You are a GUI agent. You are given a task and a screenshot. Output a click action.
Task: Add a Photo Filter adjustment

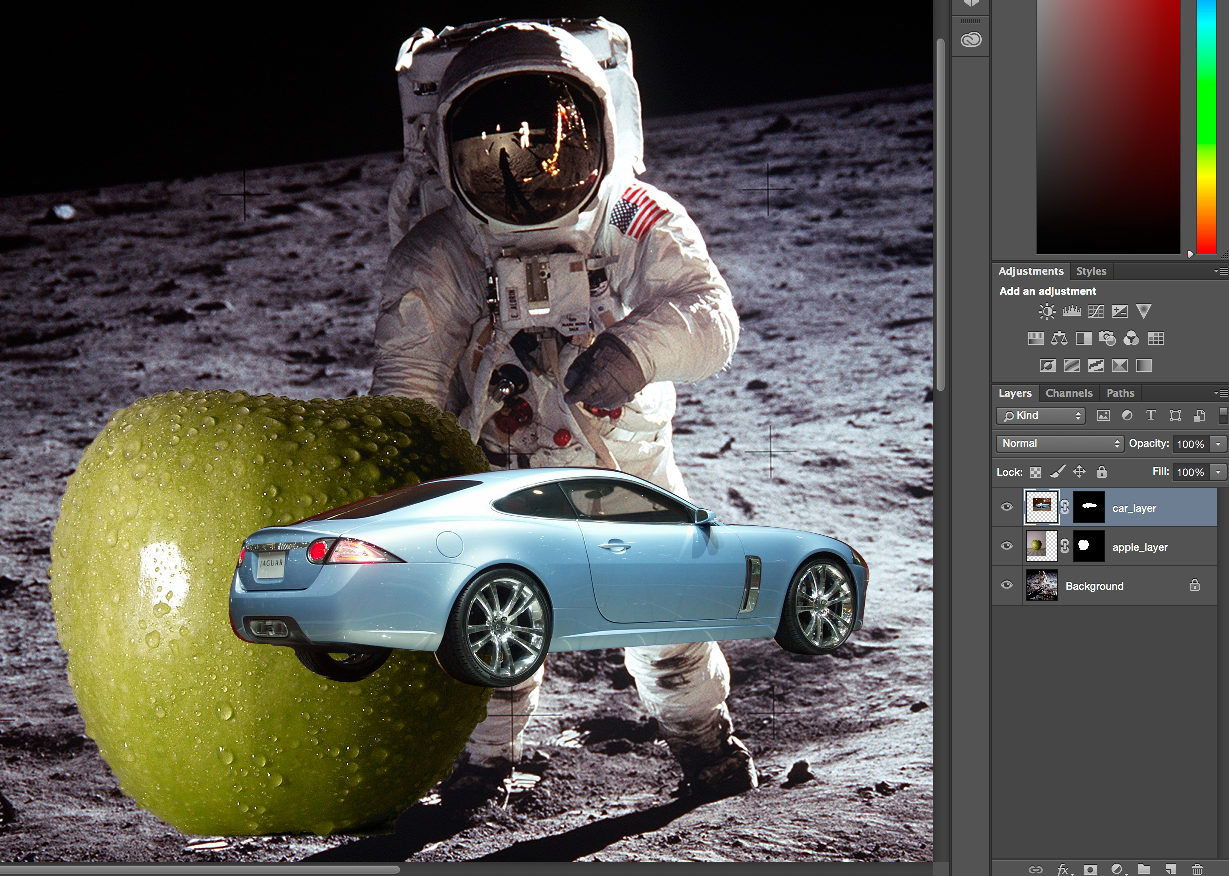coord(1107,339)
